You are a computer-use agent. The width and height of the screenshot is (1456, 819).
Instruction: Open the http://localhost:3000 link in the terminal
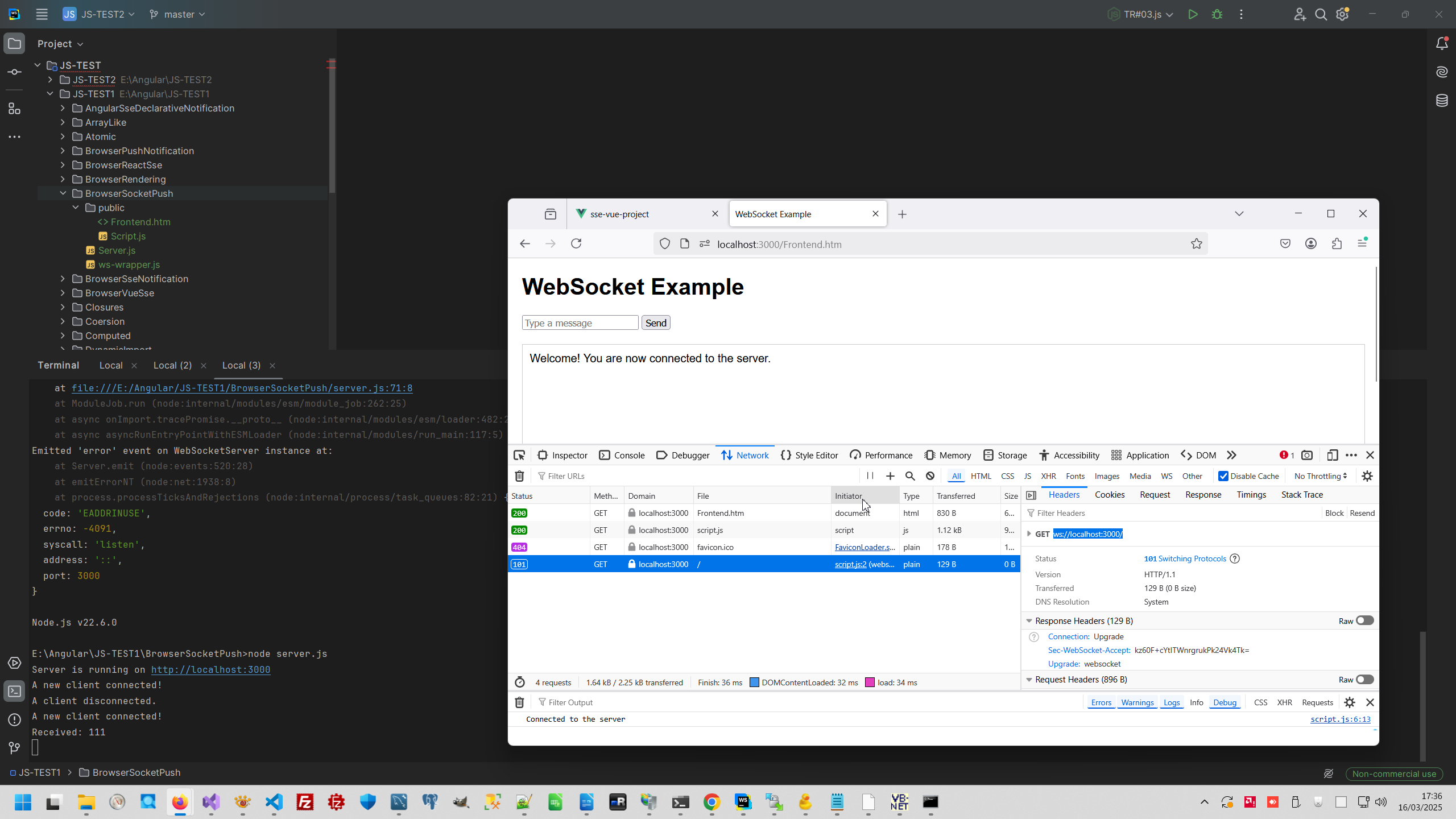tap(210, 669)
